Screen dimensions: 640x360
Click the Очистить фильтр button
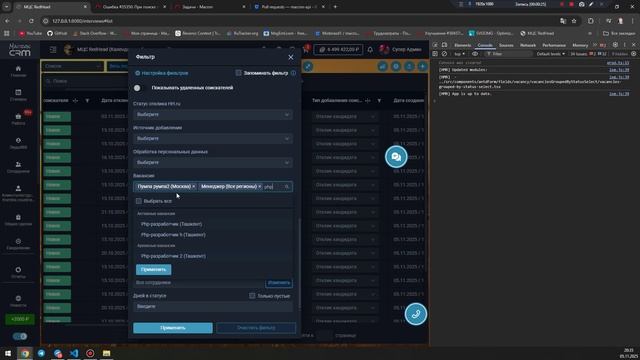(256, 328)
